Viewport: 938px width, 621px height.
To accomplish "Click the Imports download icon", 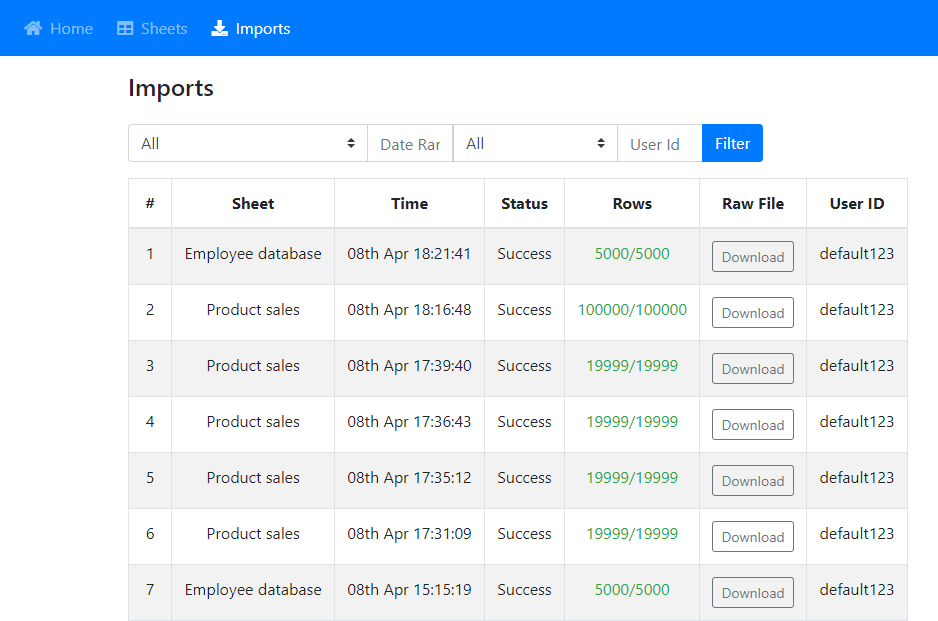I will [x=220, y=29].
